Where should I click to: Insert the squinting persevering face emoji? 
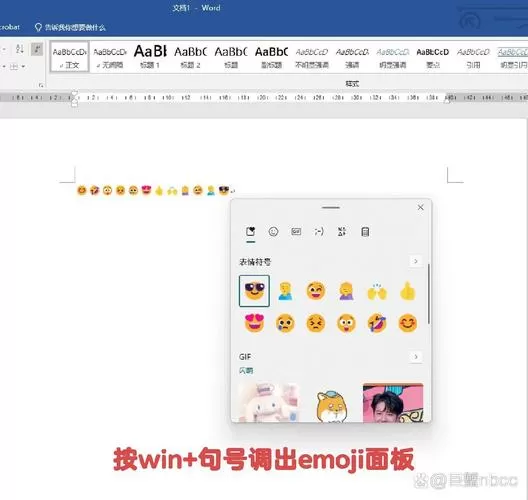click(316, 323)
